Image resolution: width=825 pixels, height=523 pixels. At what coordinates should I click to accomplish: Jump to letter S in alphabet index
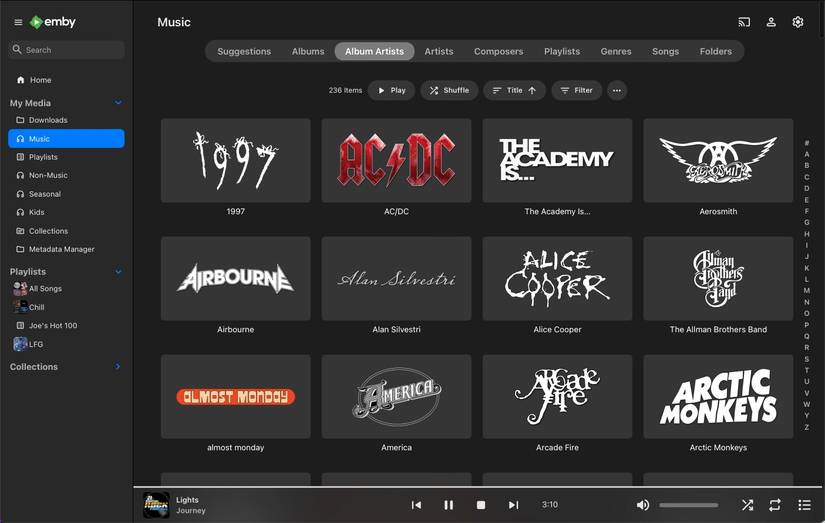pos(807,359)
